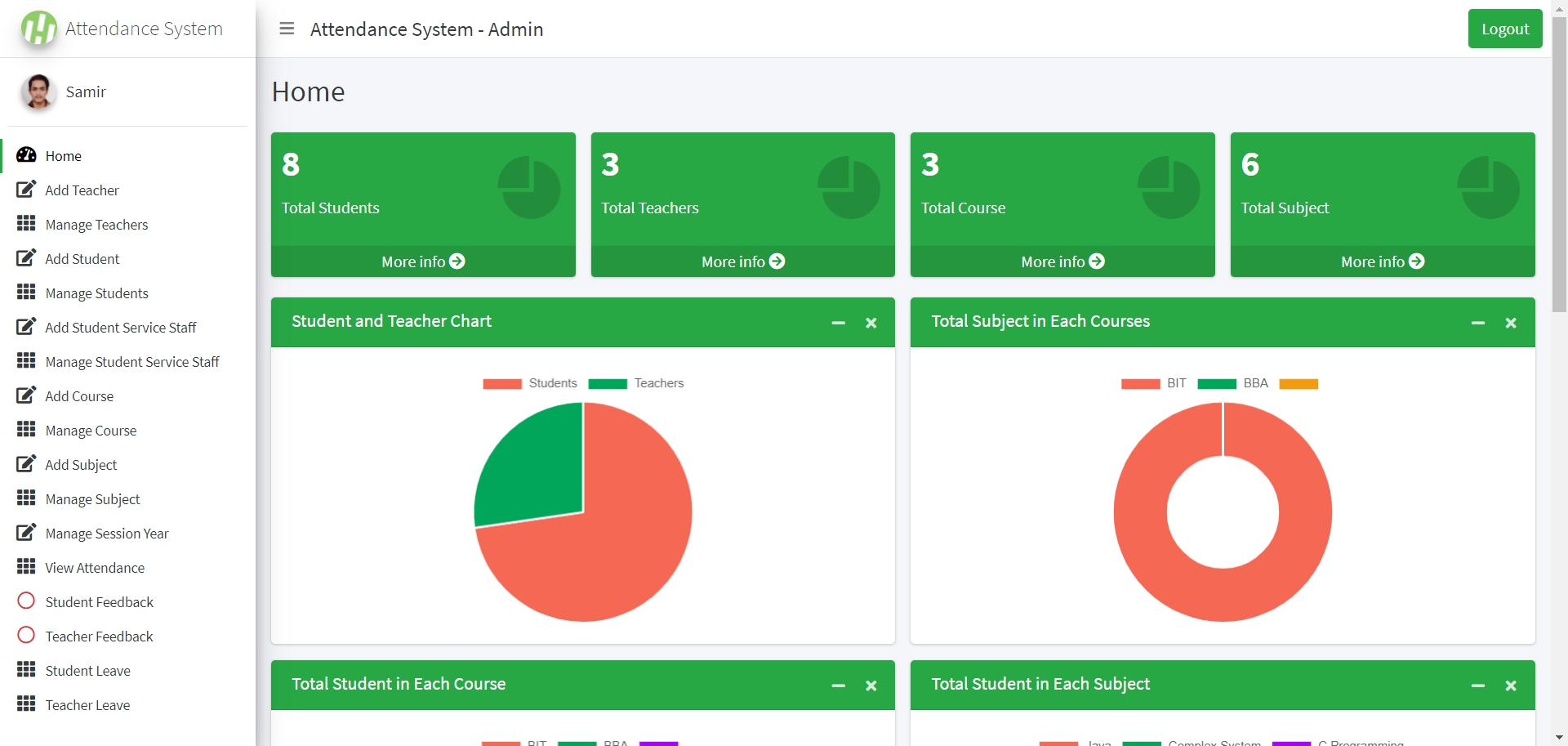Click Manage Student Service Staff grid icon
The height and width of the screenshot is (746, 1568).
point(26,361)
